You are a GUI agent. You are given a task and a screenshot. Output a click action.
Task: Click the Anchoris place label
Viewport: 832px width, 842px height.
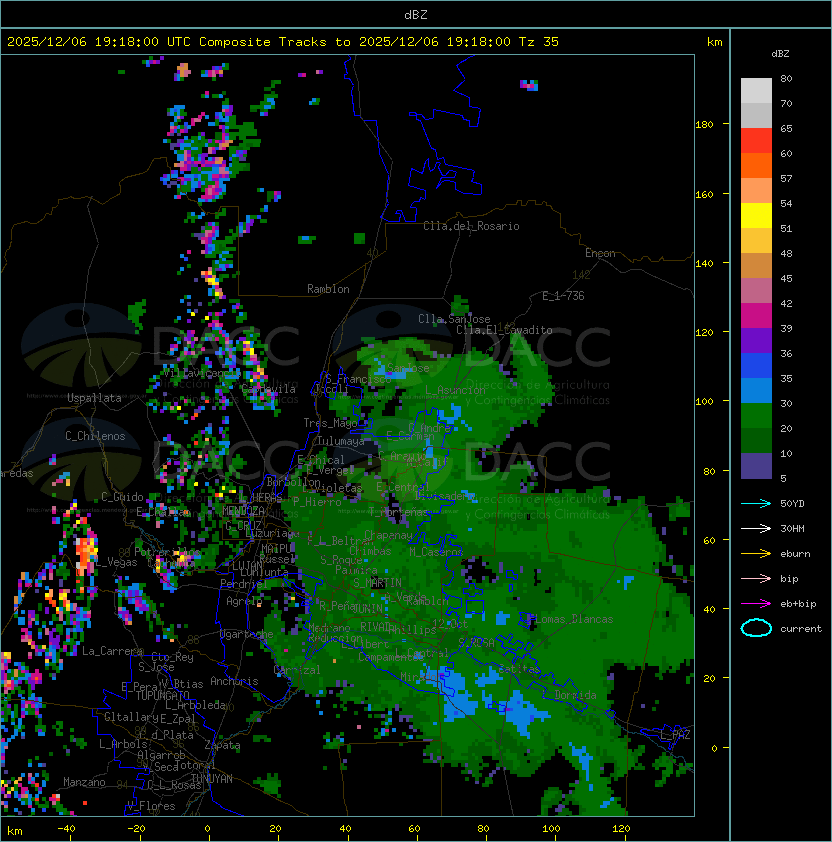pyautogui.click(x=234, y=681)
